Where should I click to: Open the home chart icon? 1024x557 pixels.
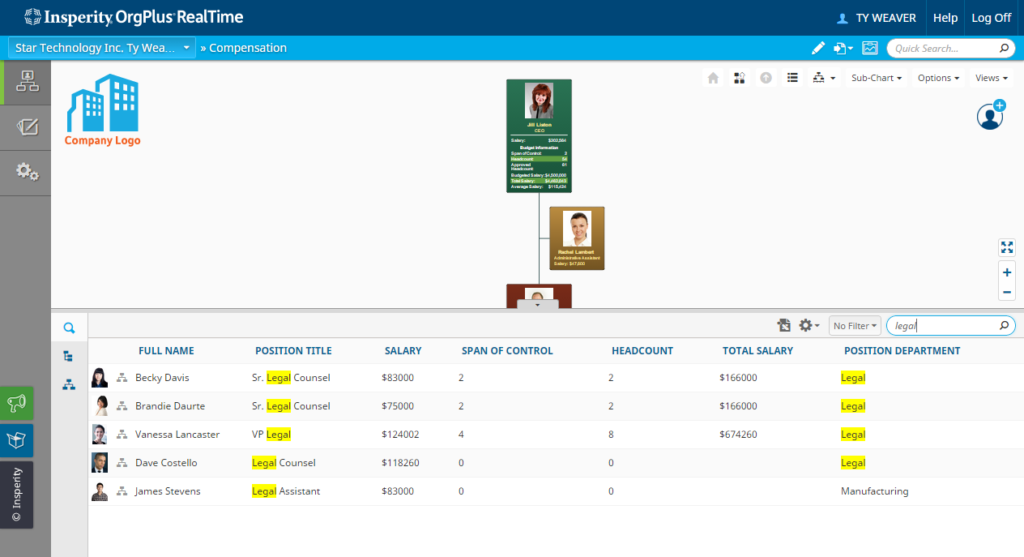tap(713, 78)
